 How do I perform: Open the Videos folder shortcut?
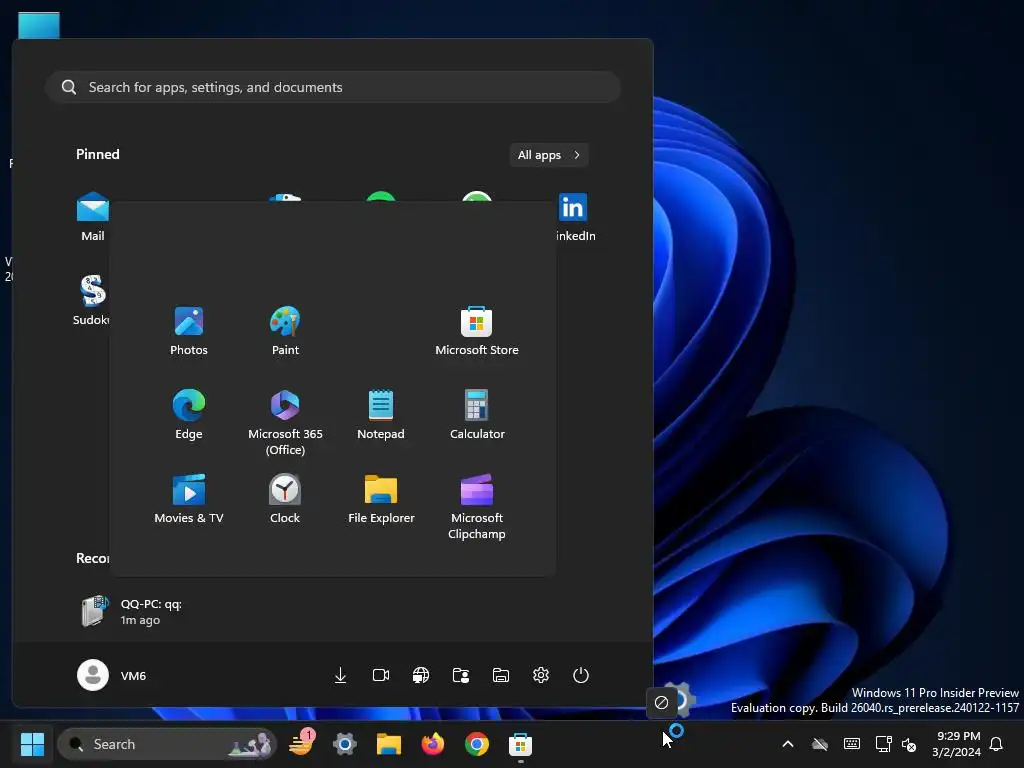[x=381, y=675]
